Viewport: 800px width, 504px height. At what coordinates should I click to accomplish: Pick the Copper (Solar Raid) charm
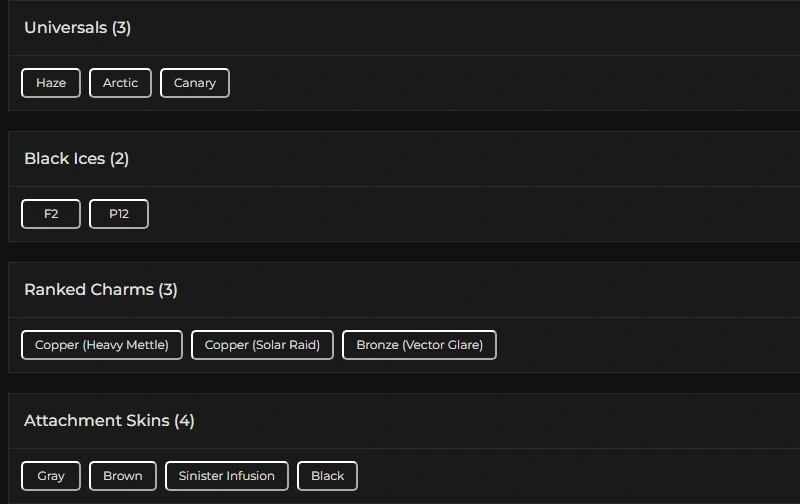[262, 345]
